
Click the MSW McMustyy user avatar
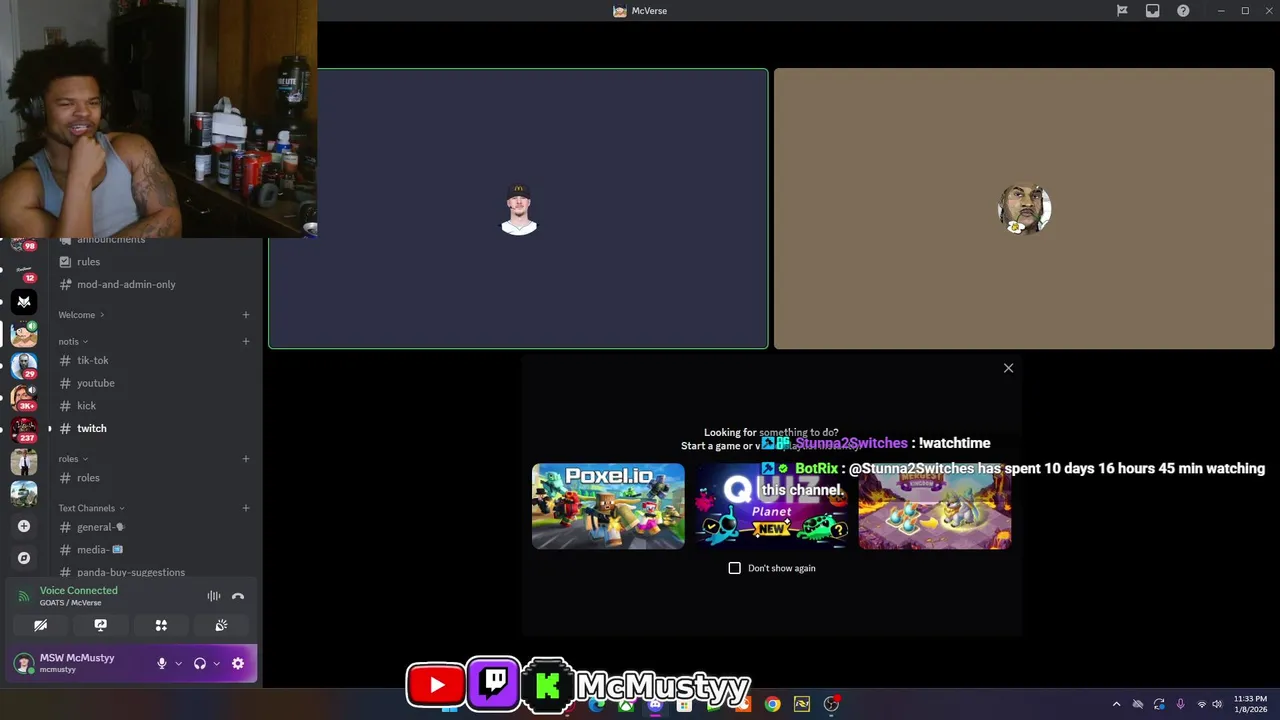click(22, 663)
